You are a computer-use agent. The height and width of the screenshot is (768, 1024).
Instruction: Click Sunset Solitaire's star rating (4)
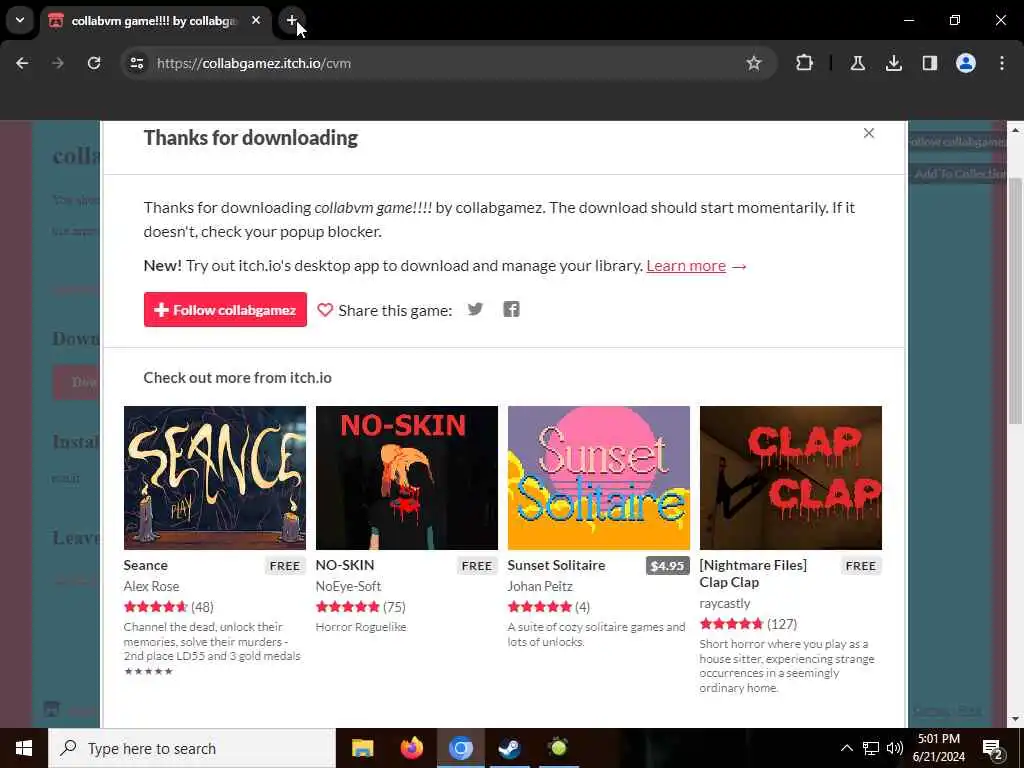[549, 607]
